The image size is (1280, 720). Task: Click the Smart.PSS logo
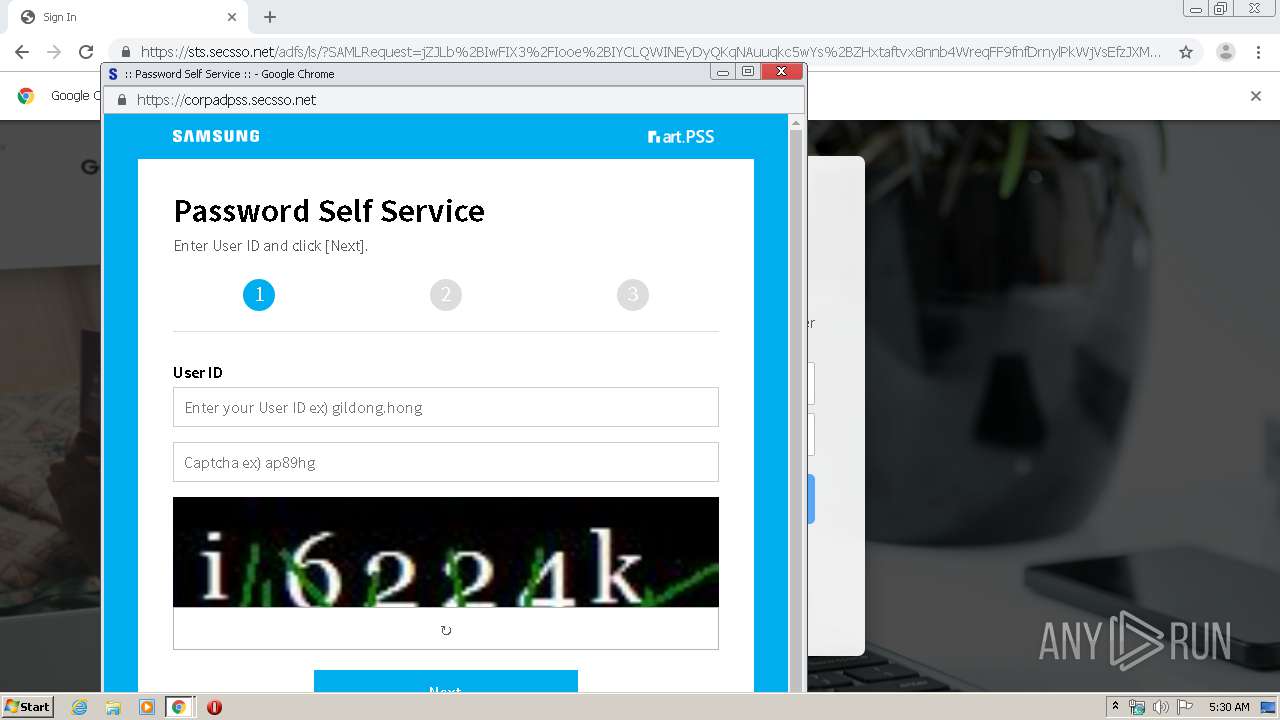(681, 137)
